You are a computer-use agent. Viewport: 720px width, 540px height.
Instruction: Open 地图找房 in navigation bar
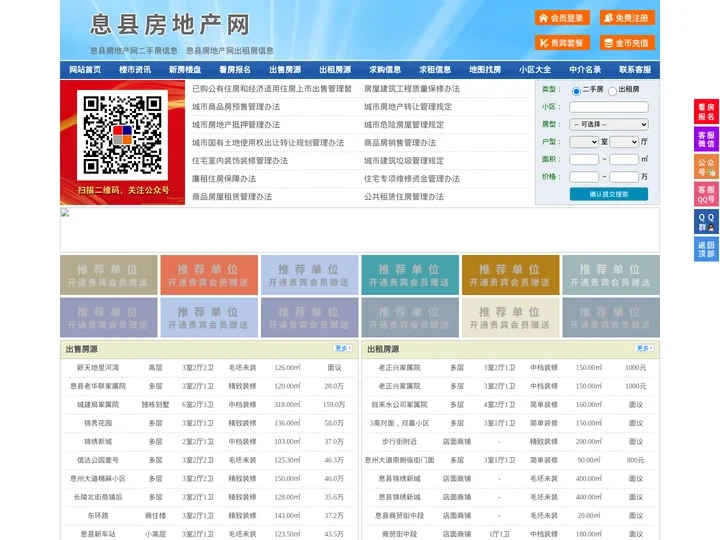pyautogui.click(x=485, y=70)
